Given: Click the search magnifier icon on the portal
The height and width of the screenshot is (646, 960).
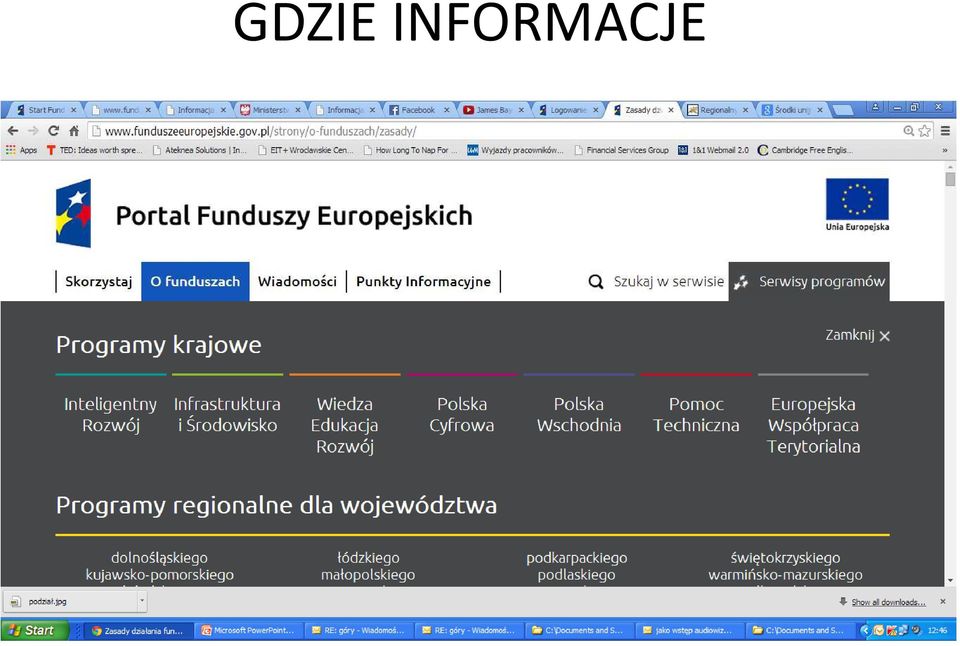Looking at the screenshot, I should pyautogui.click(x=595, y=282).
